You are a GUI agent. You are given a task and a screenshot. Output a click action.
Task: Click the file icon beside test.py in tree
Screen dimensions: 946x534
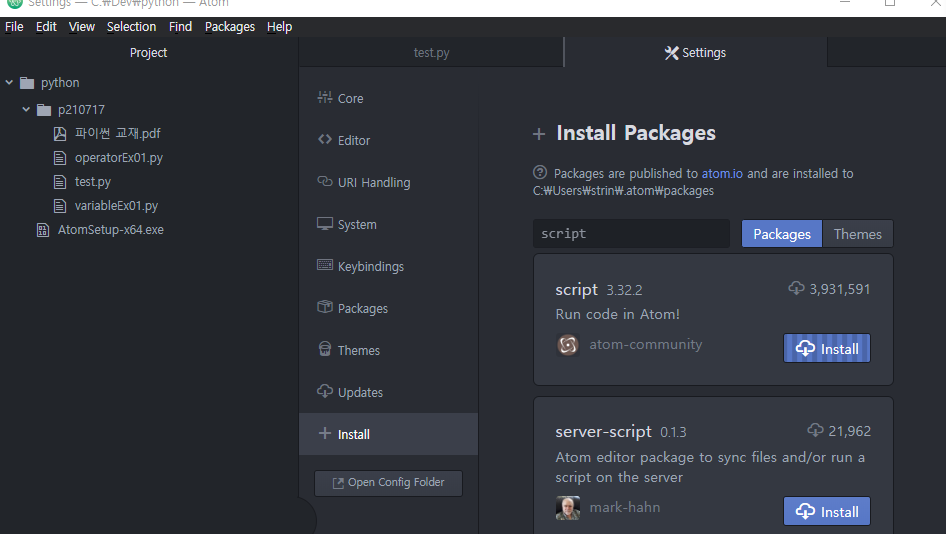point(60,182)
